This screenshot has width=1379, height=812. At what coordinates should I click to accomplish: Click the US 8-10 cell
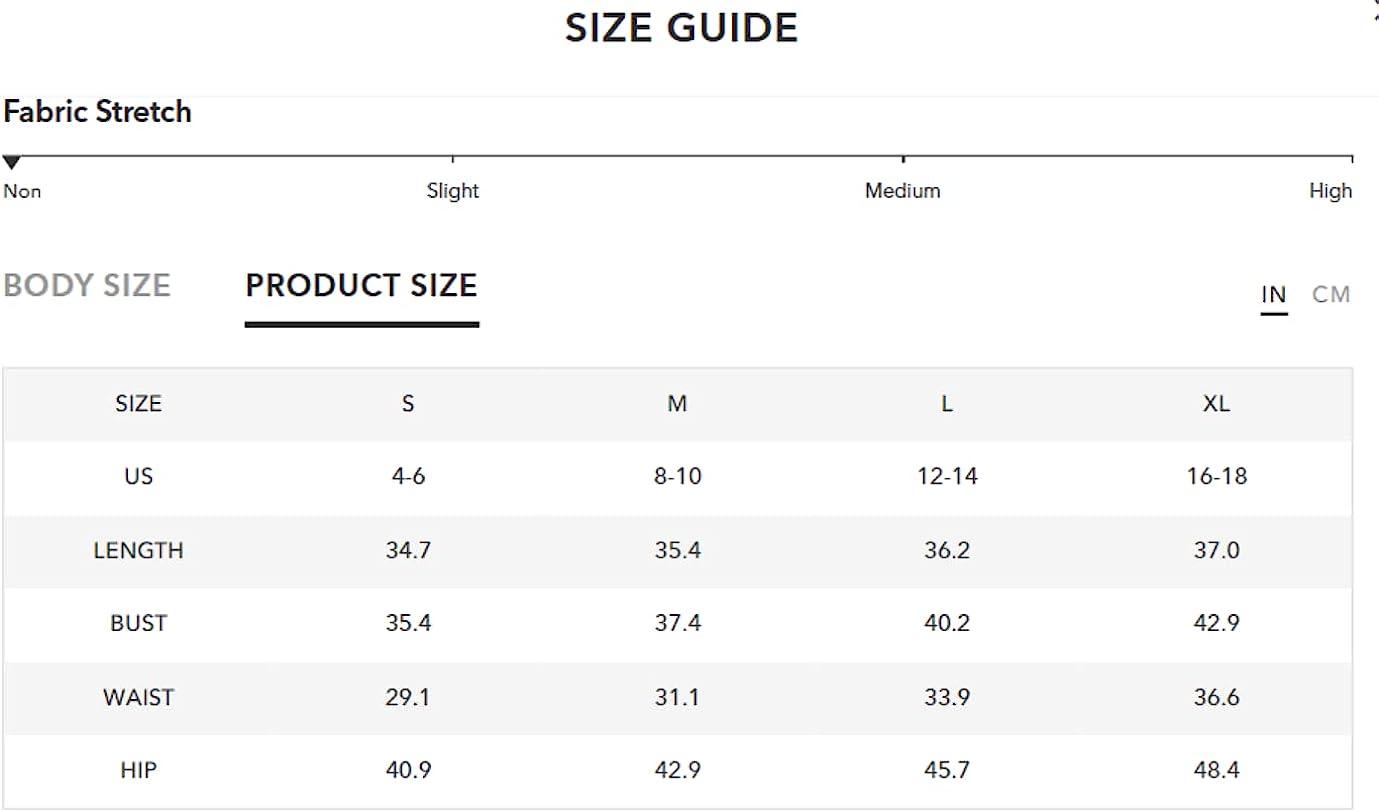pyautogui.click(x=677, y=476)
